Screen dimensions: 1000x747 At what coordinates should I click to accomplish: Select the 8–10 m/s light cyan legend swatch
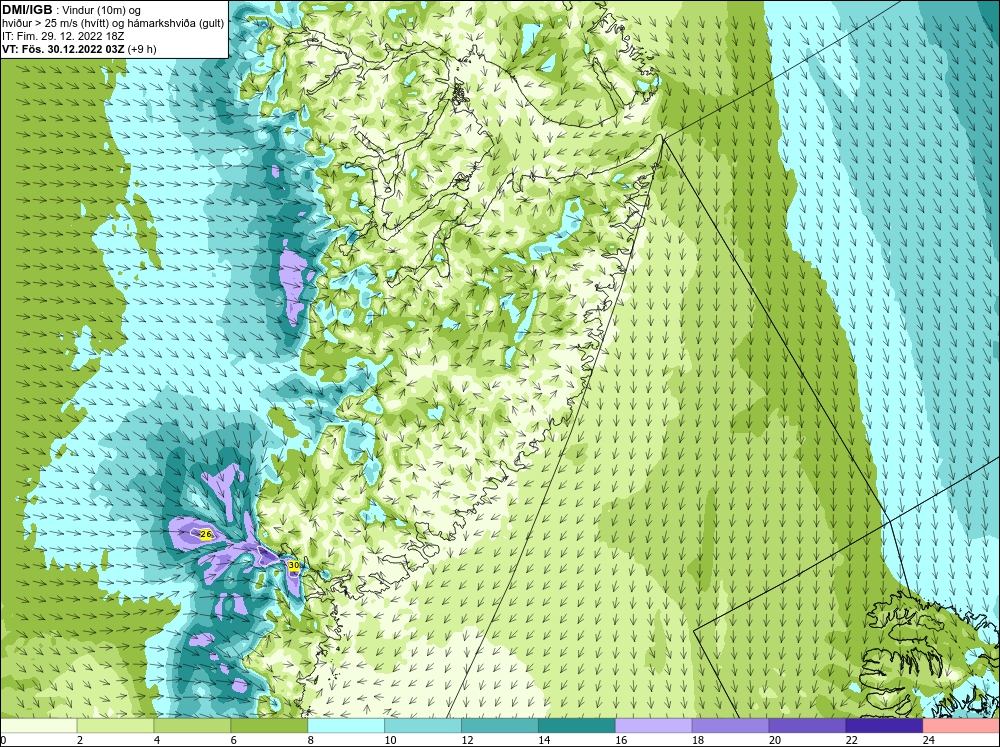(x=346, y=726)
